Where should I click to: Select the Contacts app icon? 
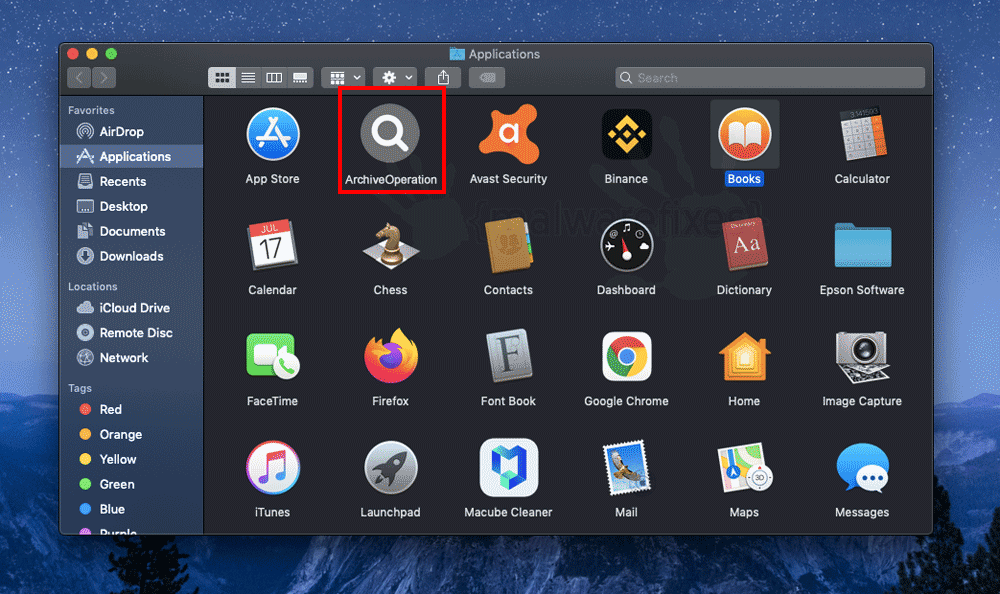pos(508,245)
